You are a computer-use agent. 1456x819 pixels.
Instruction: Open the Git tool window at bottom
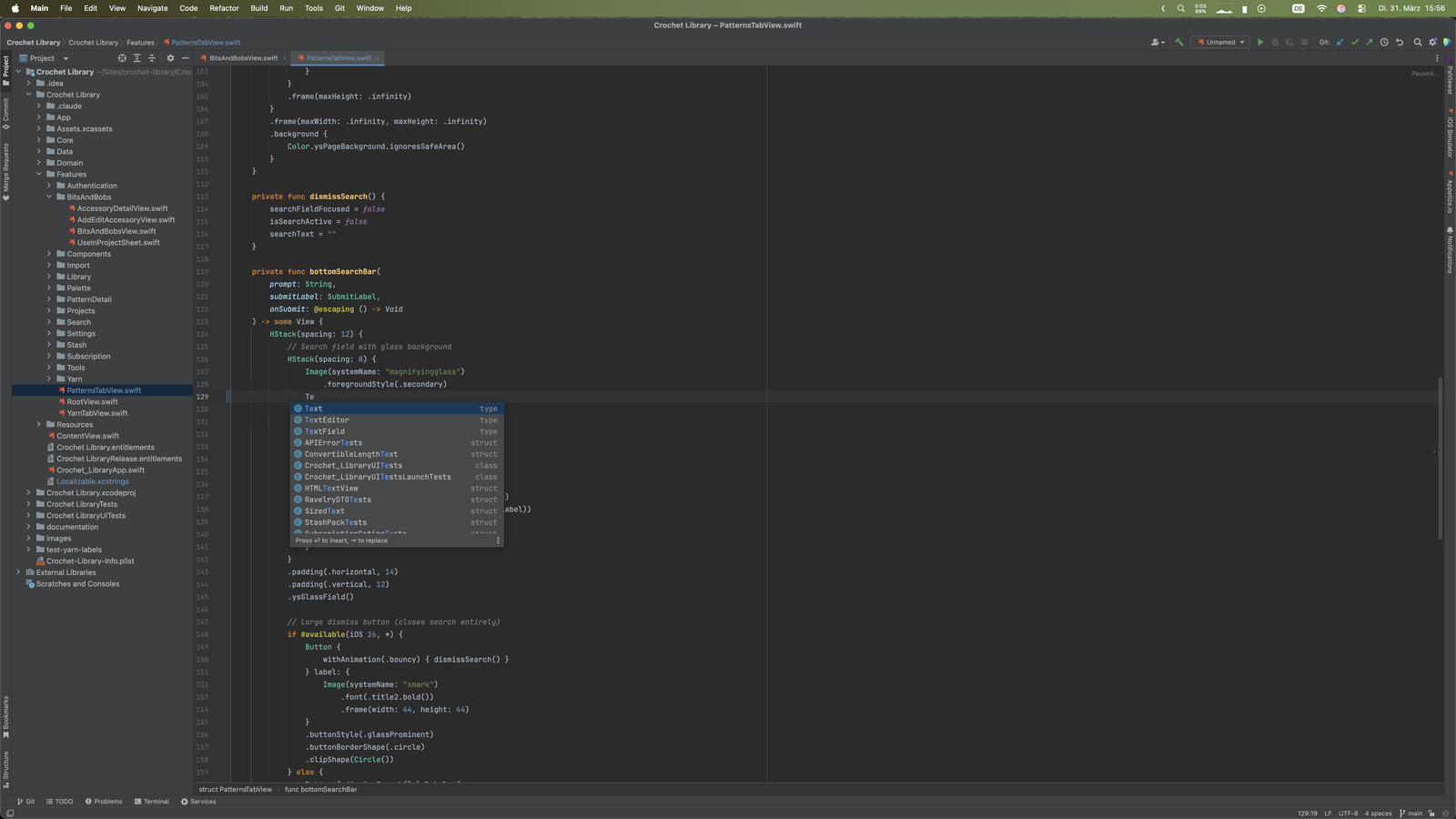coord(25,802)
